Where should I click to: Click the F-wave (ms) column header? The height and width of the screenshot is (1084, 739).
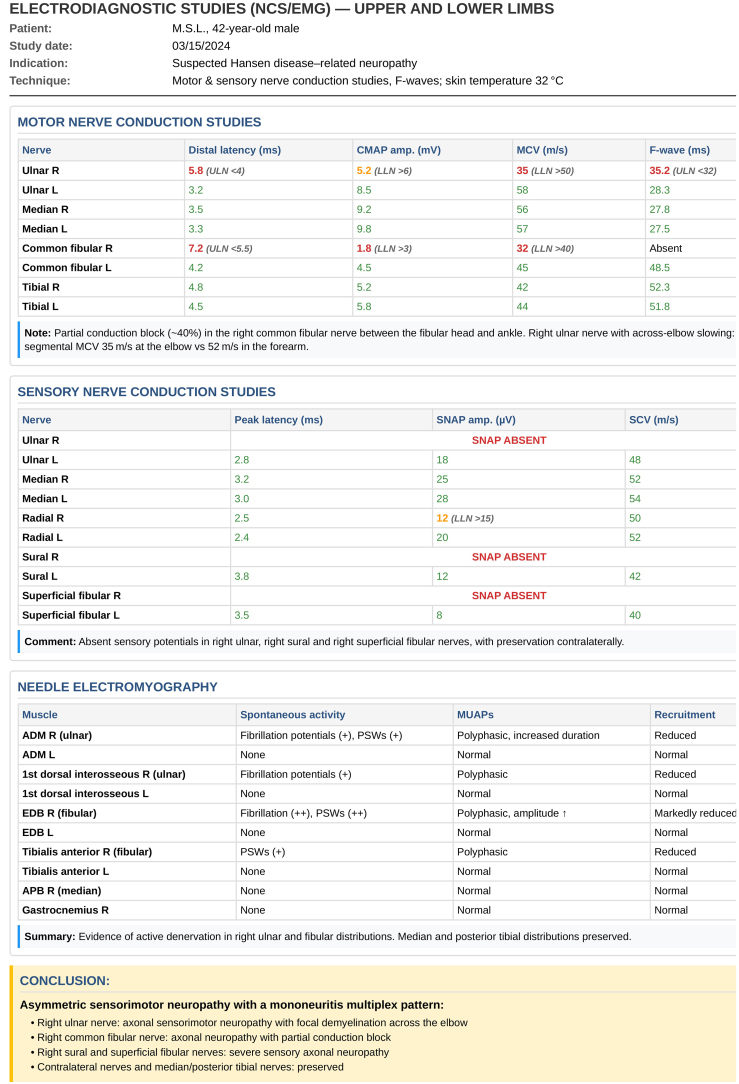point(679,150)
